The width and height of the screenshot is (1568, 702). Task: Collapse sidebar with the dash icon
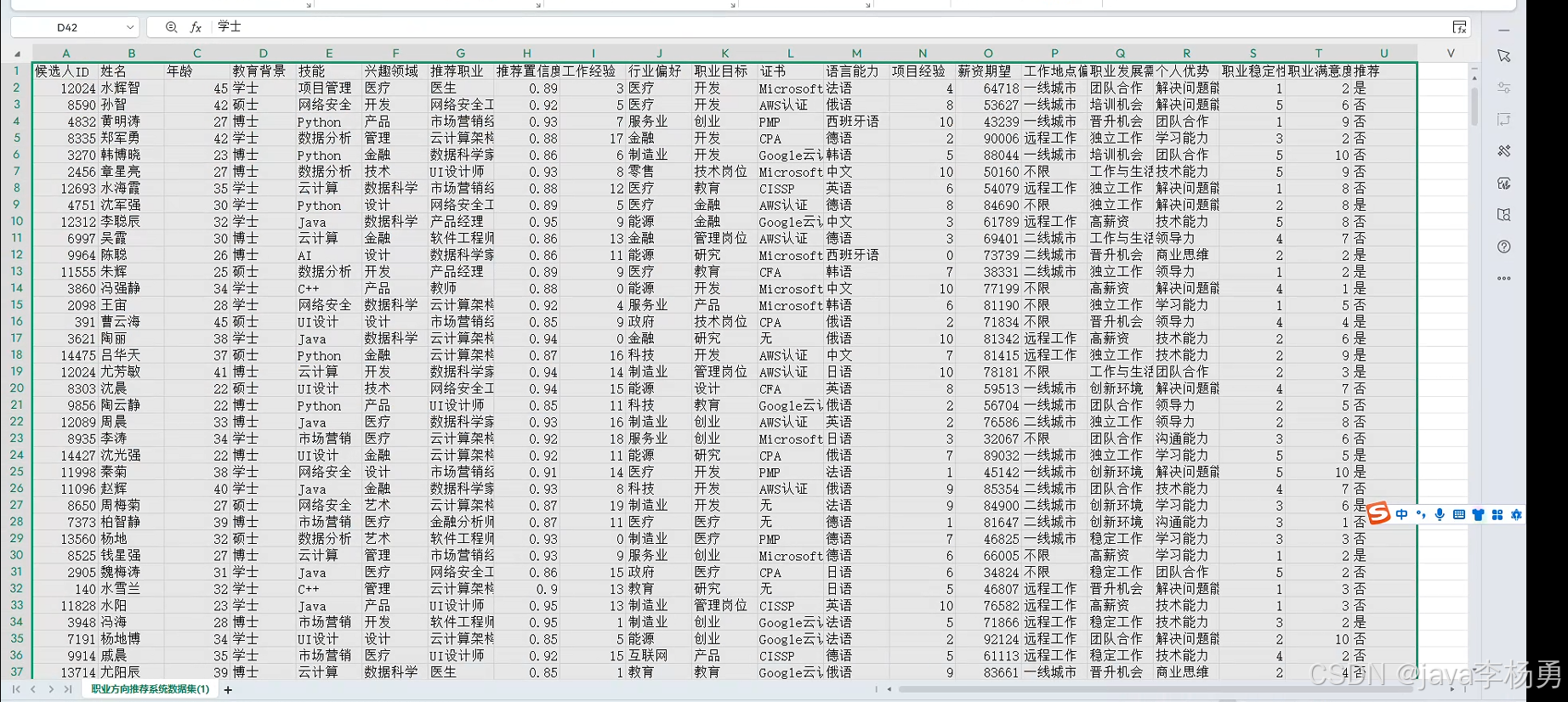(x=1503, y=30)
